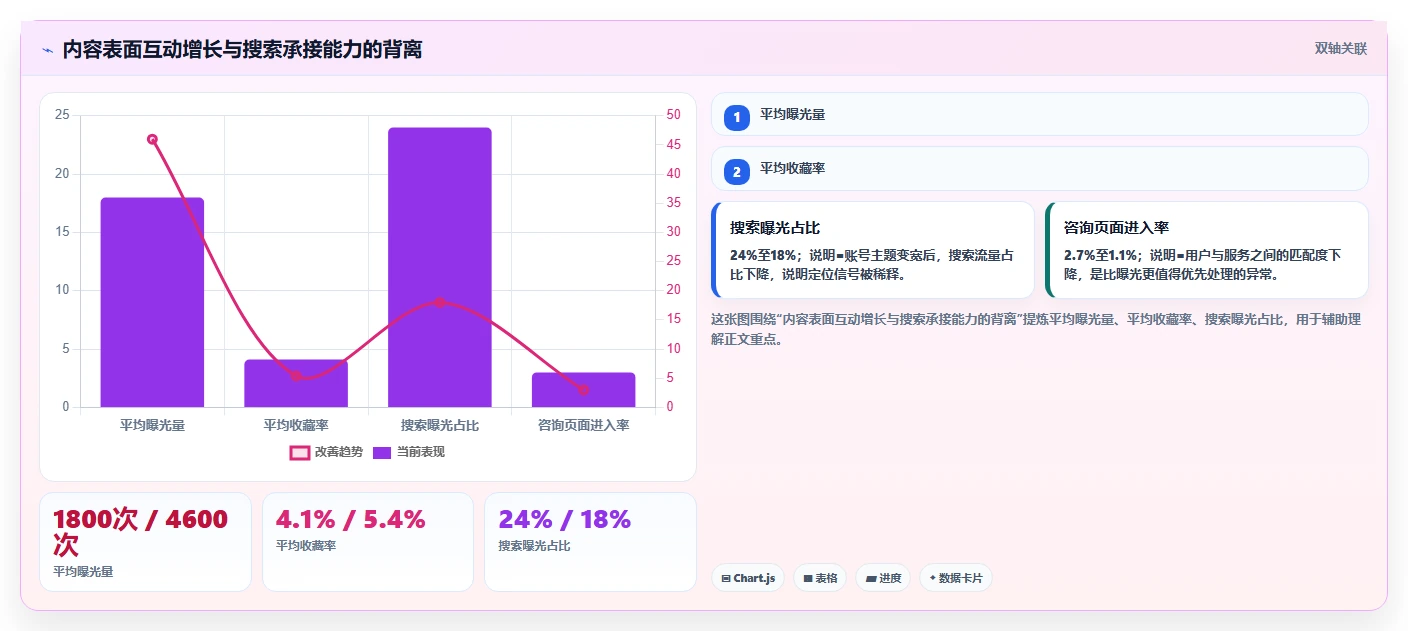Click the 改善趋势 pink legend swatch
Image resolution: width=1408 pixels, height=631 pixels.
(299, 453)
